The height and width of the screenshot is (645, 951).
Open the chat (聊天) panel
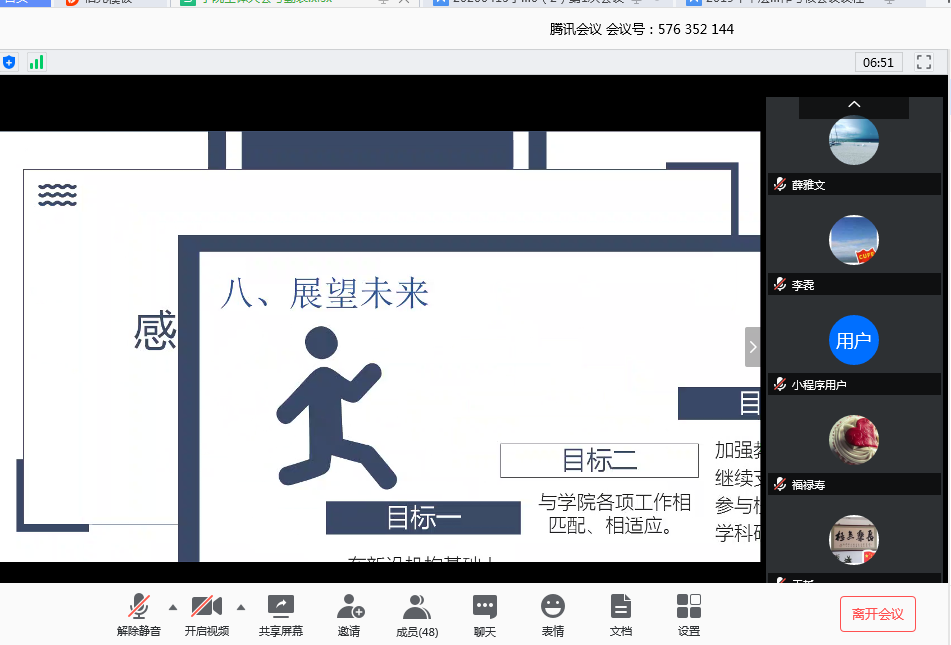pos(485,607)
